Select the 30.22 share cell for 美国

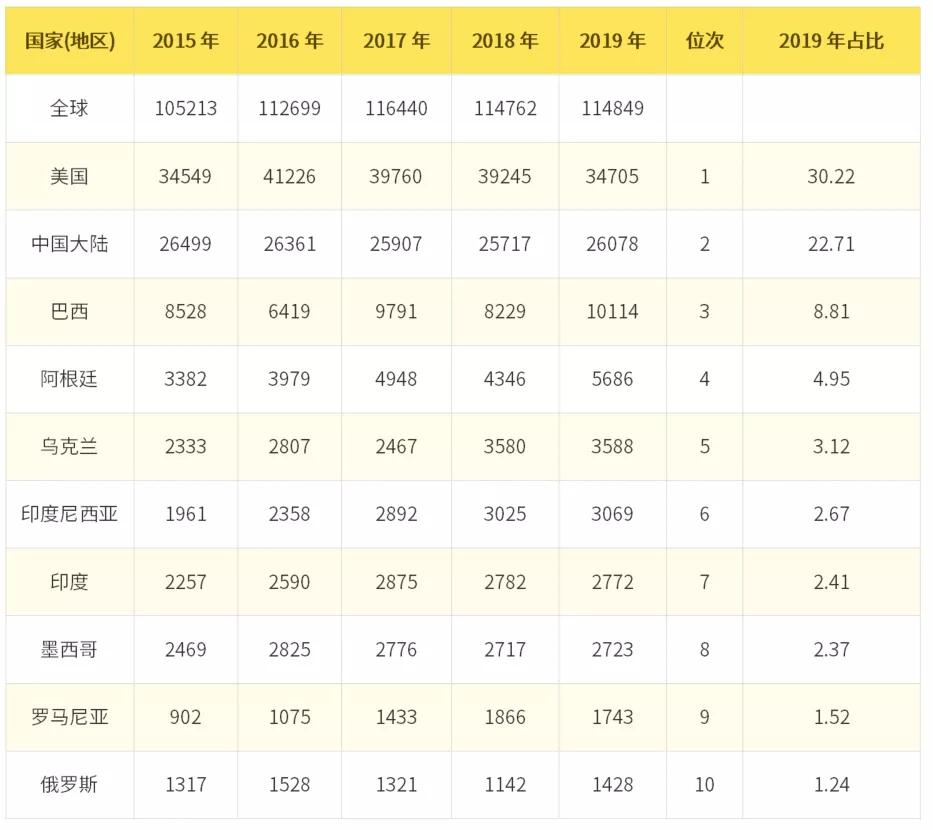click(x=831, y=176)
